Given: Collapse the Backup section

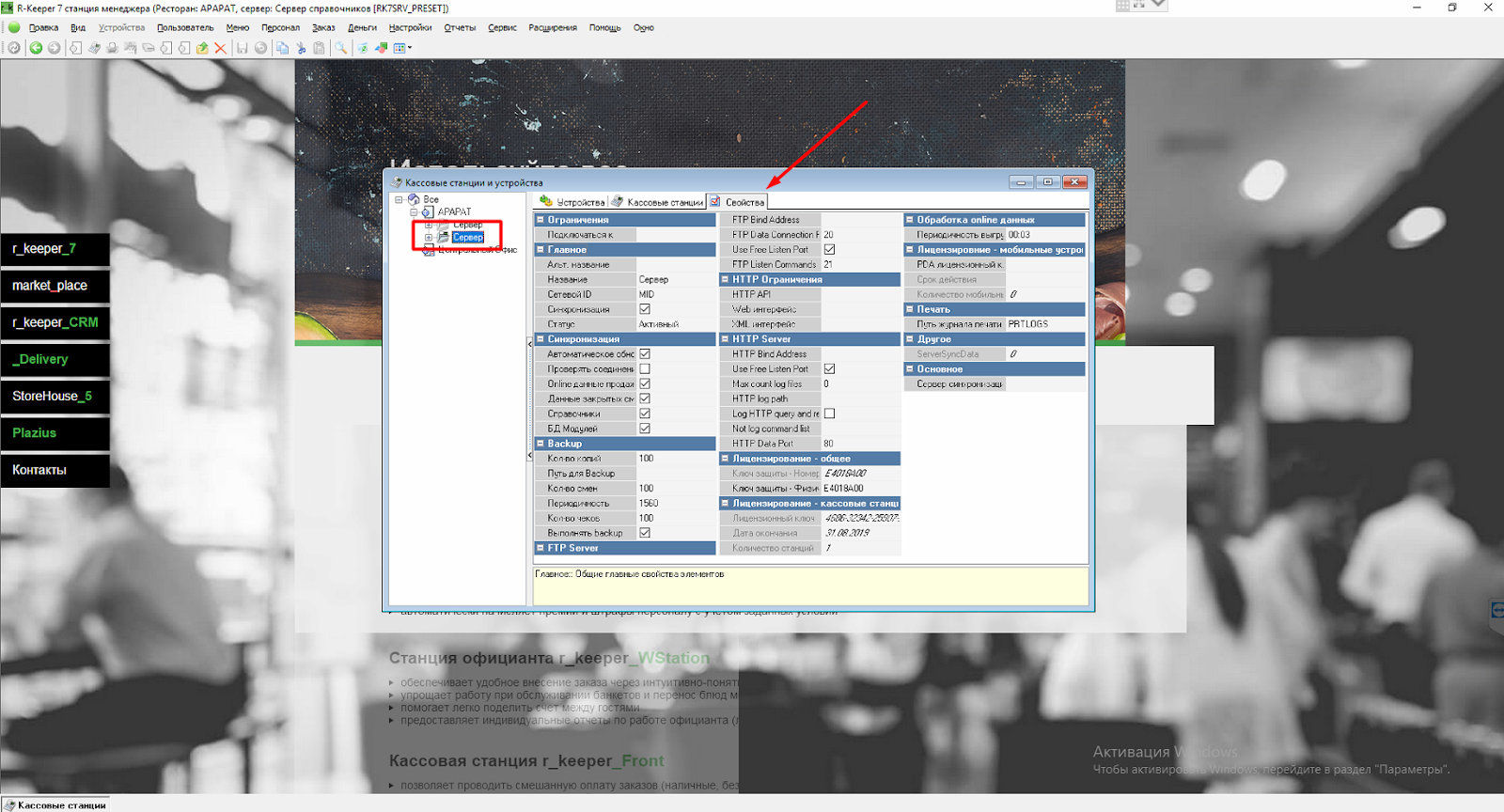Looking at the screenshot, I should click(540, 444).
